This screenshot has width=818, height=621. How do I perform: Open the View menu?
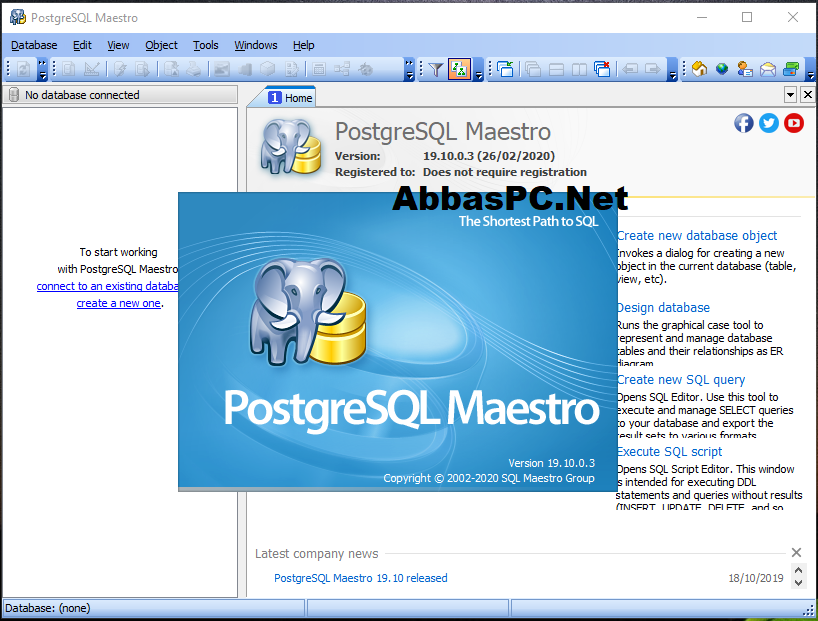pos(118,45)
